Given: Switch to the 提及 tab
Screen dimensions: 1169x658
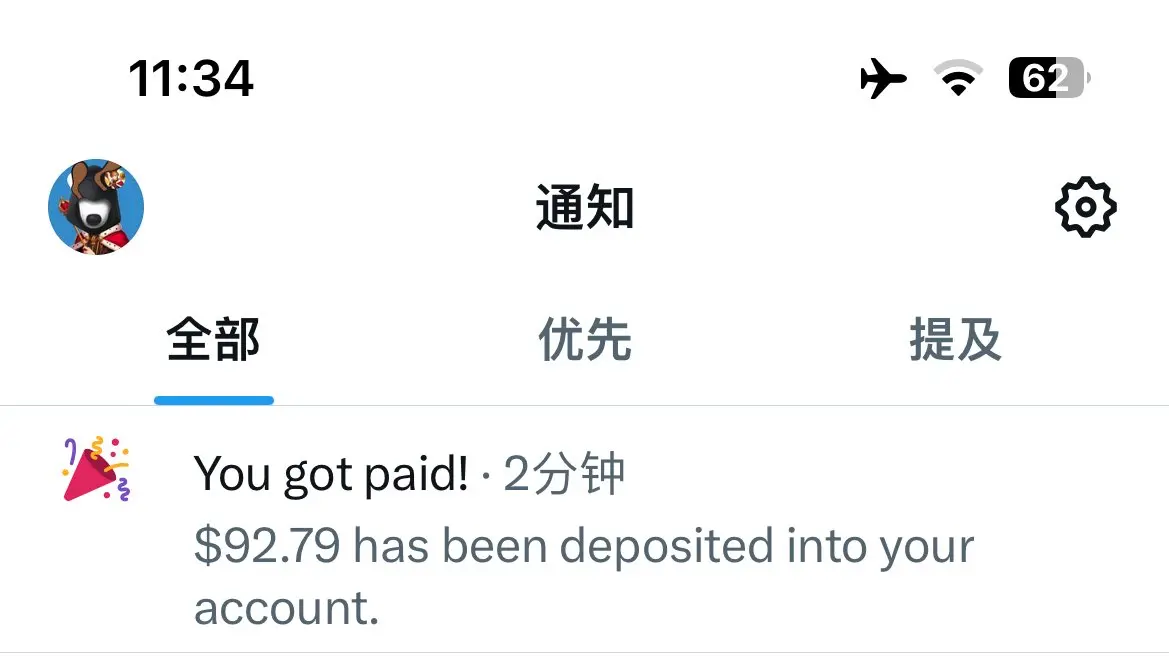Looking at the screenshot, I should 955,340.
